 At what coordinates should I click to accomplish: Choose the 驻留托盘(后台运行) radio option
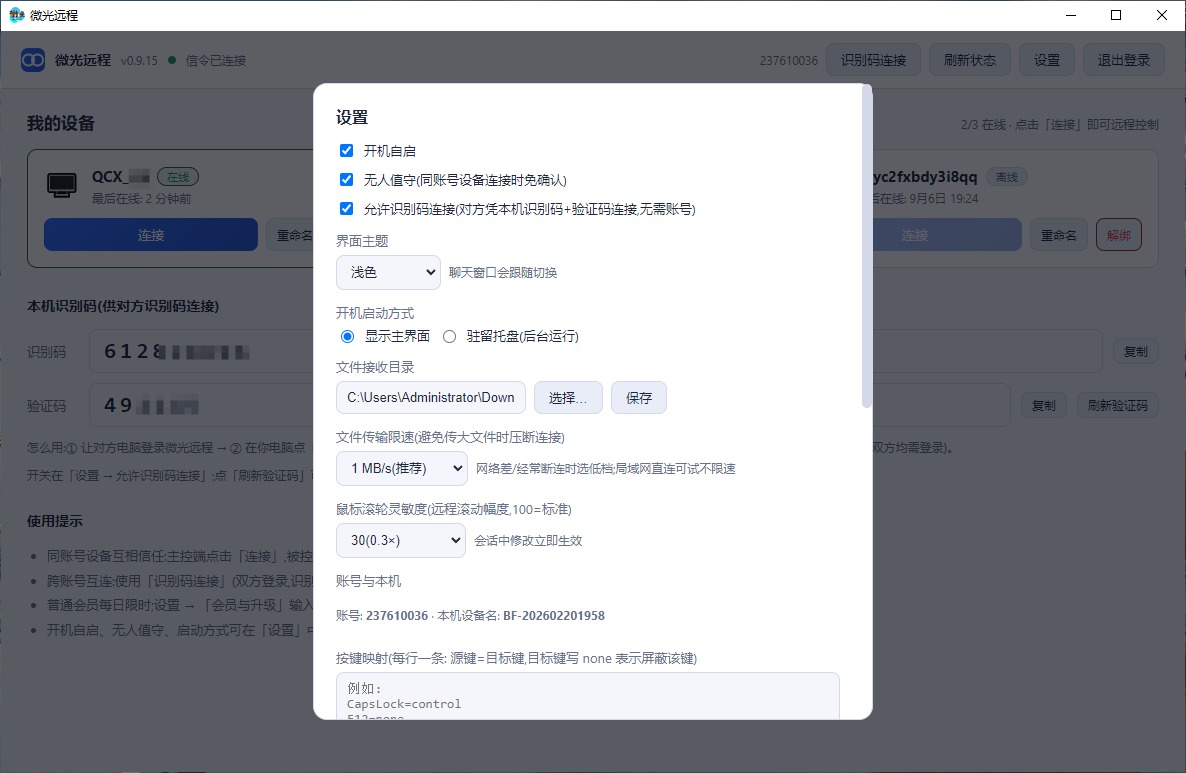click(x=449, y=337)
